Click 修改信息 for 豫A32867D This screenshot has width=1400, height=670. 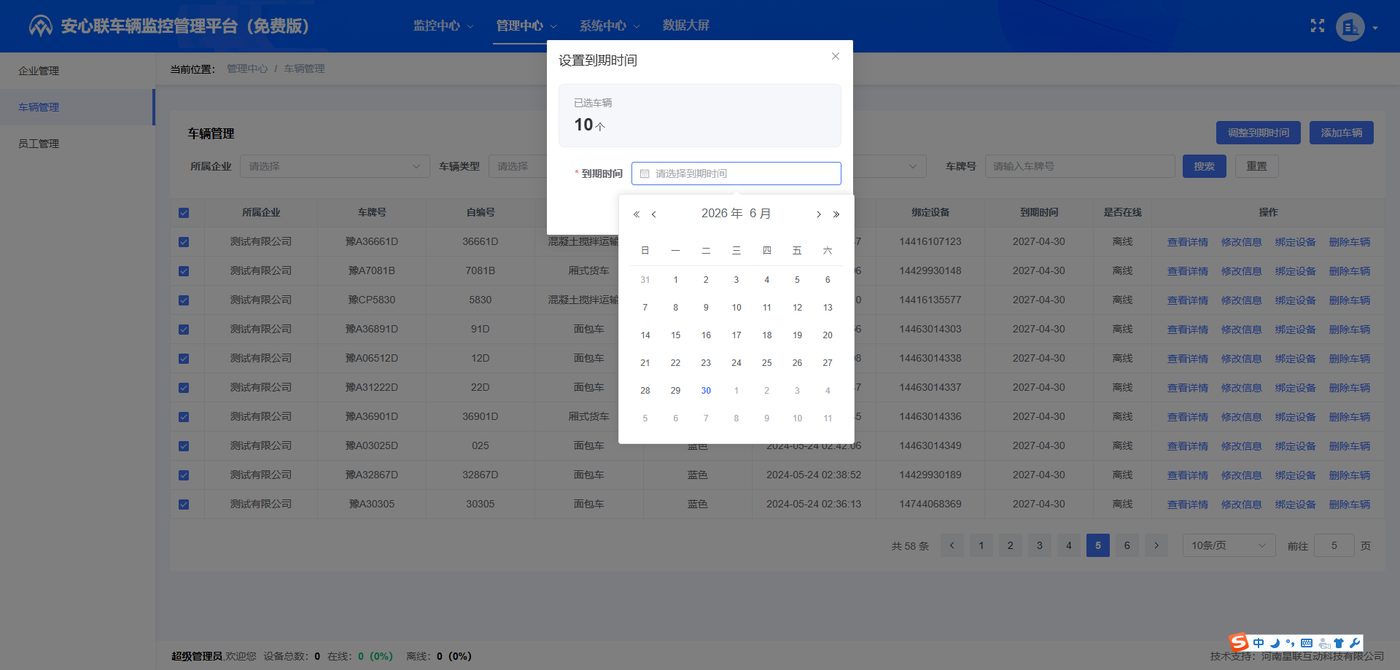click(1241, 476)
